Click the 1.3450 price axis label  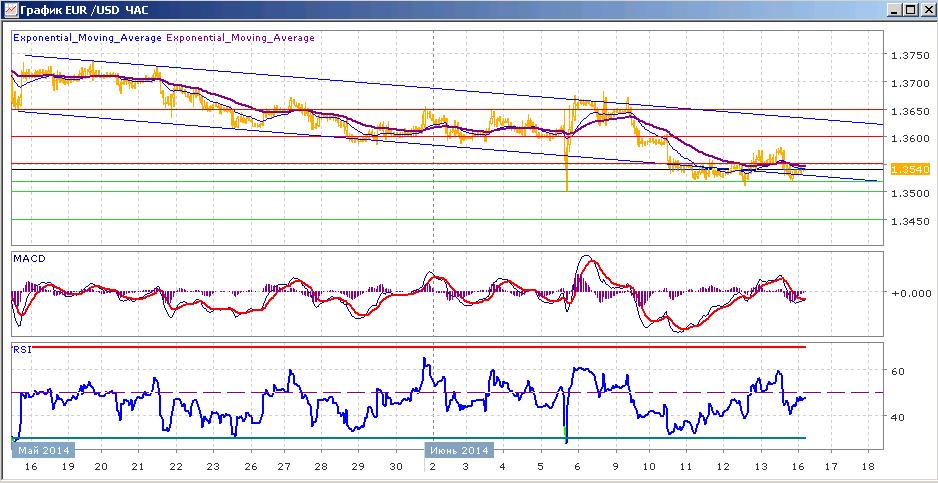point(909,221)
